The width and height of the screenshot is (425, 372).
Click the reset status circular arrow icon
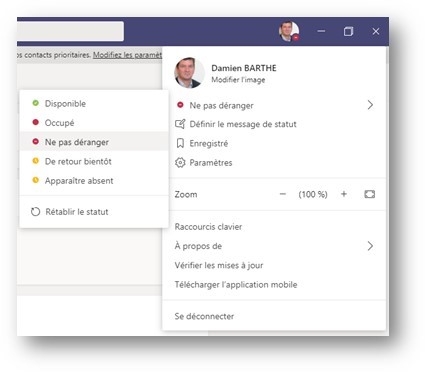click(35, 212)
